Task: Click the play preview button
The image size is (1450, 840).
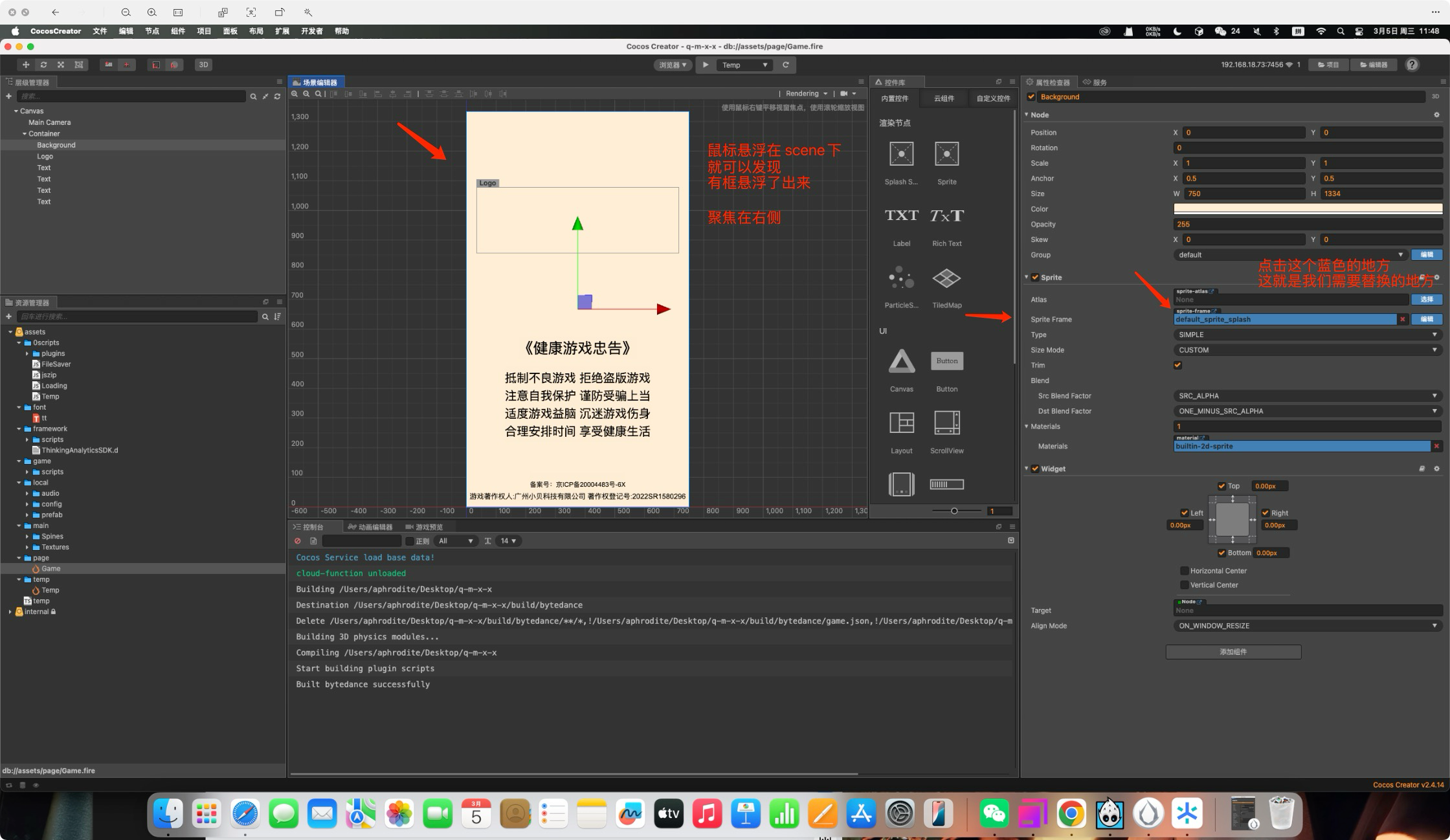Action: pos(706,65)
